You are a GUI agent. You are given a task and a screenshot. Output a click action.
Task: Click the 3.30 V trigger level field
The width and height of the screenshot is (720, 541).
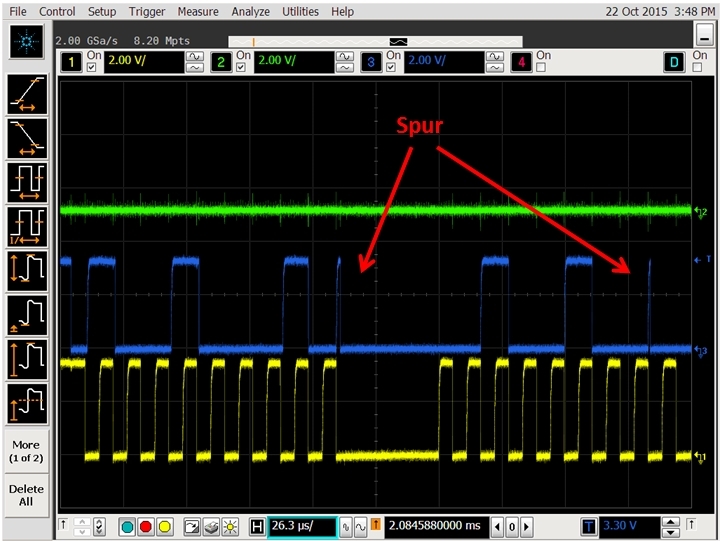[630, 527]
